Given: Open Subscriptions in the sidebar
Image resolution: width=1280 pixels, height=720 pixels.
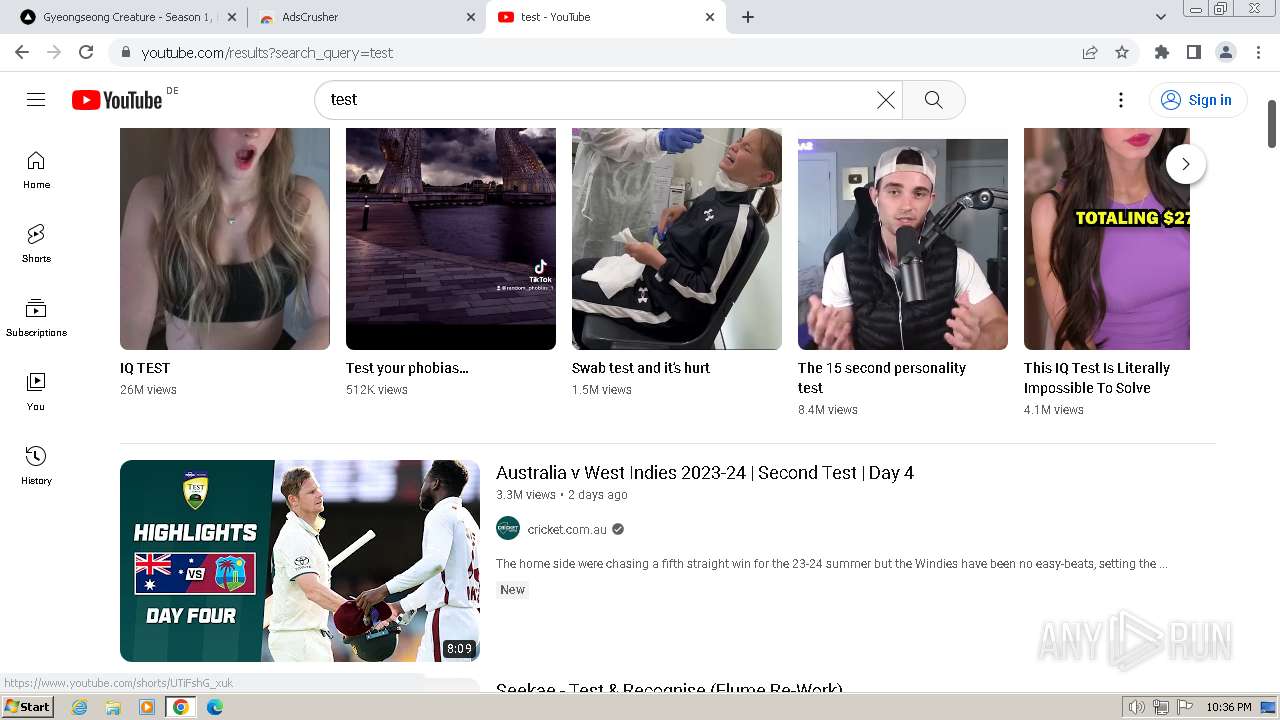Looking at the screenshot, I should coord(36,318).
